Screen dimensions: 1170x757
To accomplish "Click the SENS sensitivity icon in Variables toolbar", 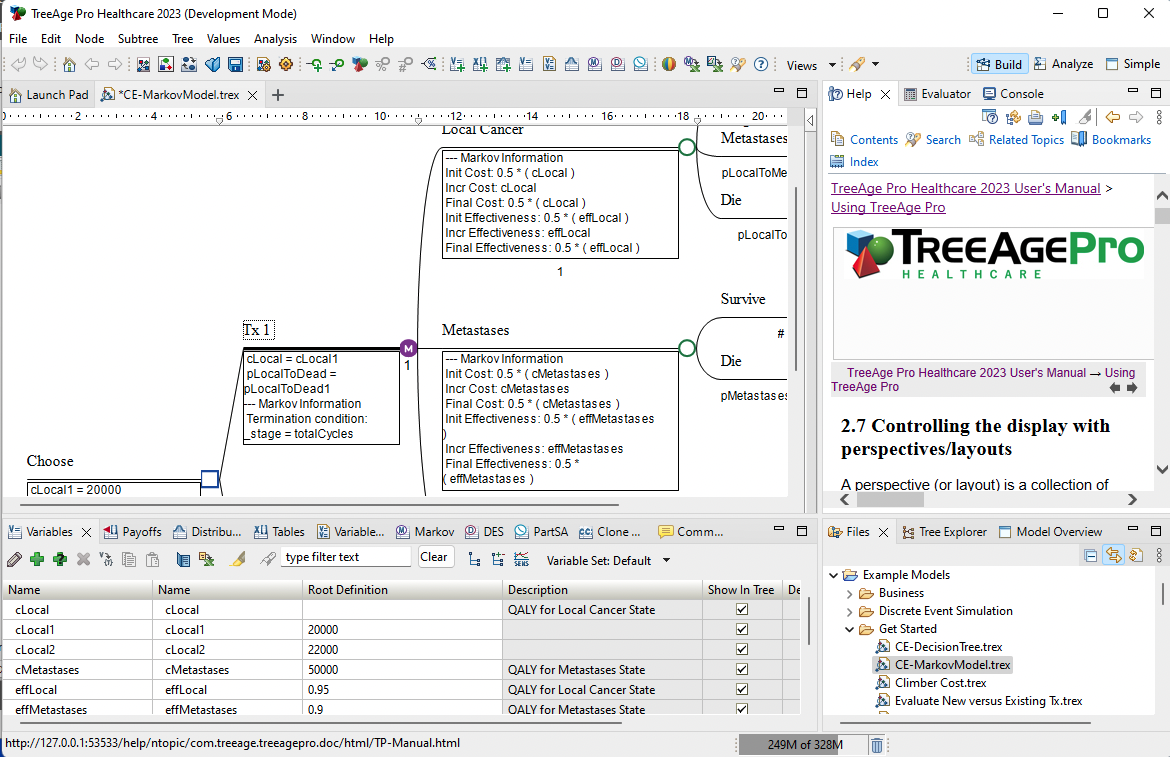I will 522,559.
